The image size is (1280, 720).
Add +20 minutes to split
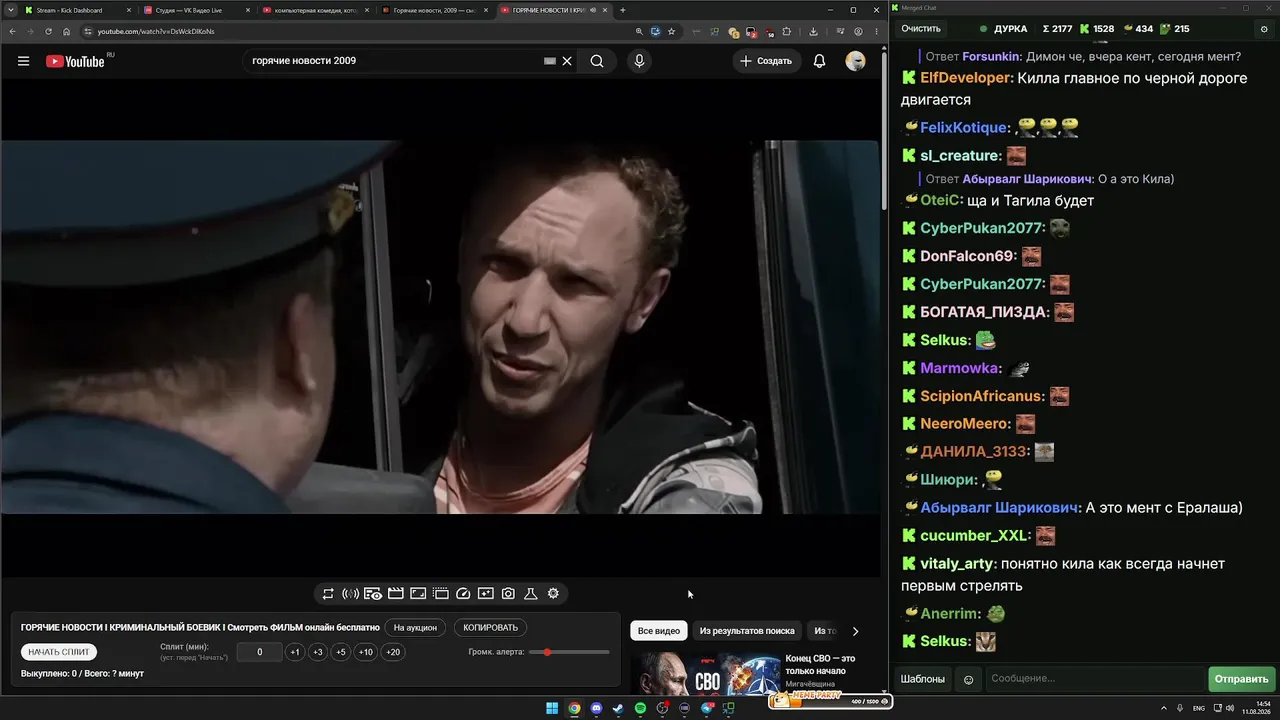393,652
